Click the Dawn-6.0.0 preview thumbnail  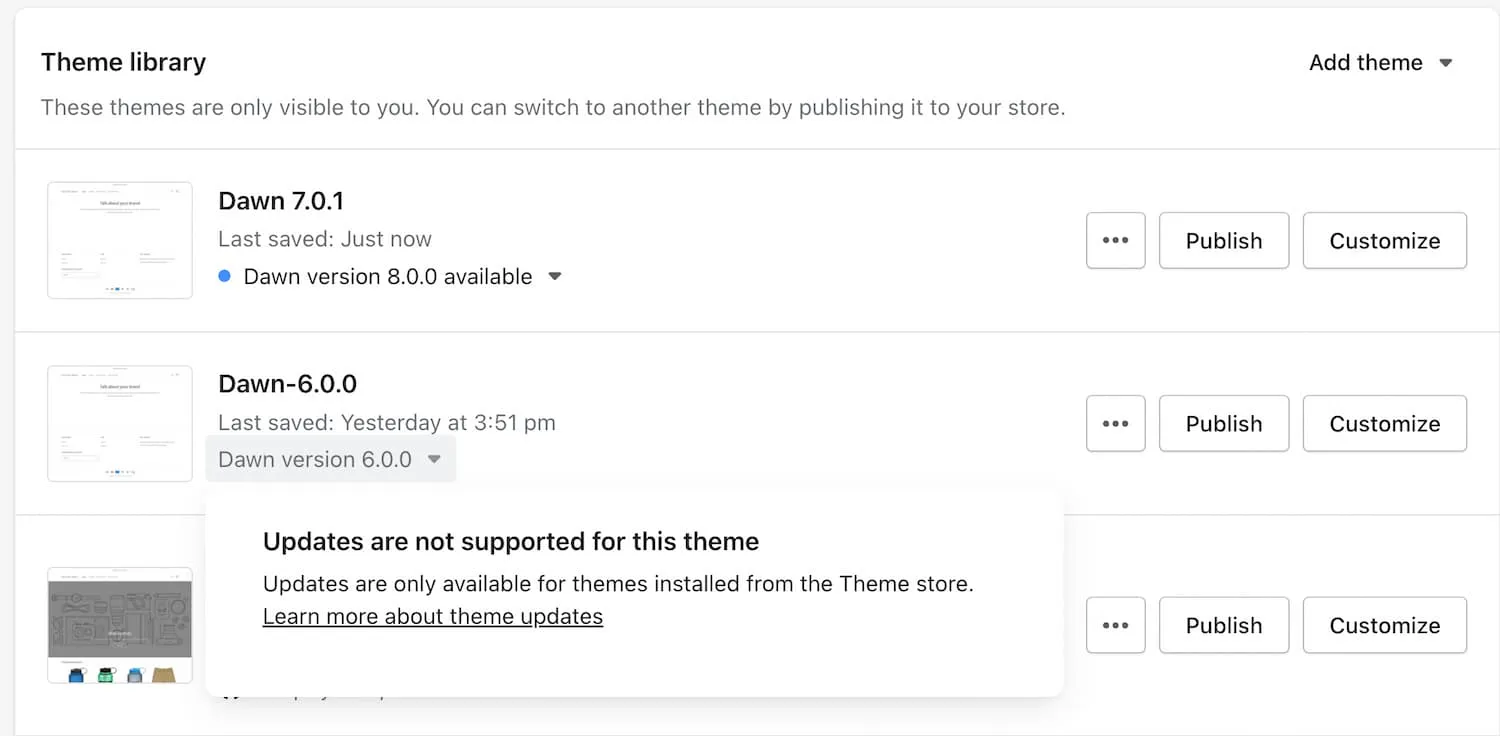click(120, 423)
